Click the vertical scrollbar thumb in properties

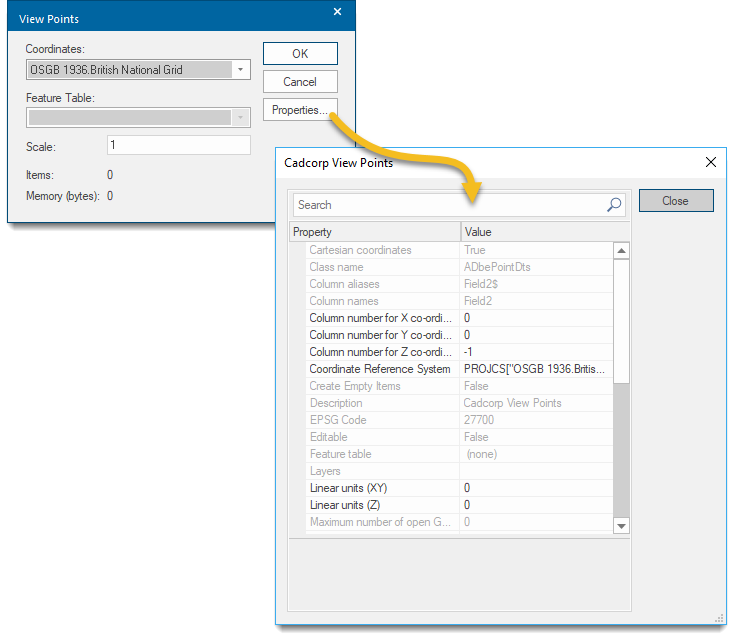coord(621,321)
